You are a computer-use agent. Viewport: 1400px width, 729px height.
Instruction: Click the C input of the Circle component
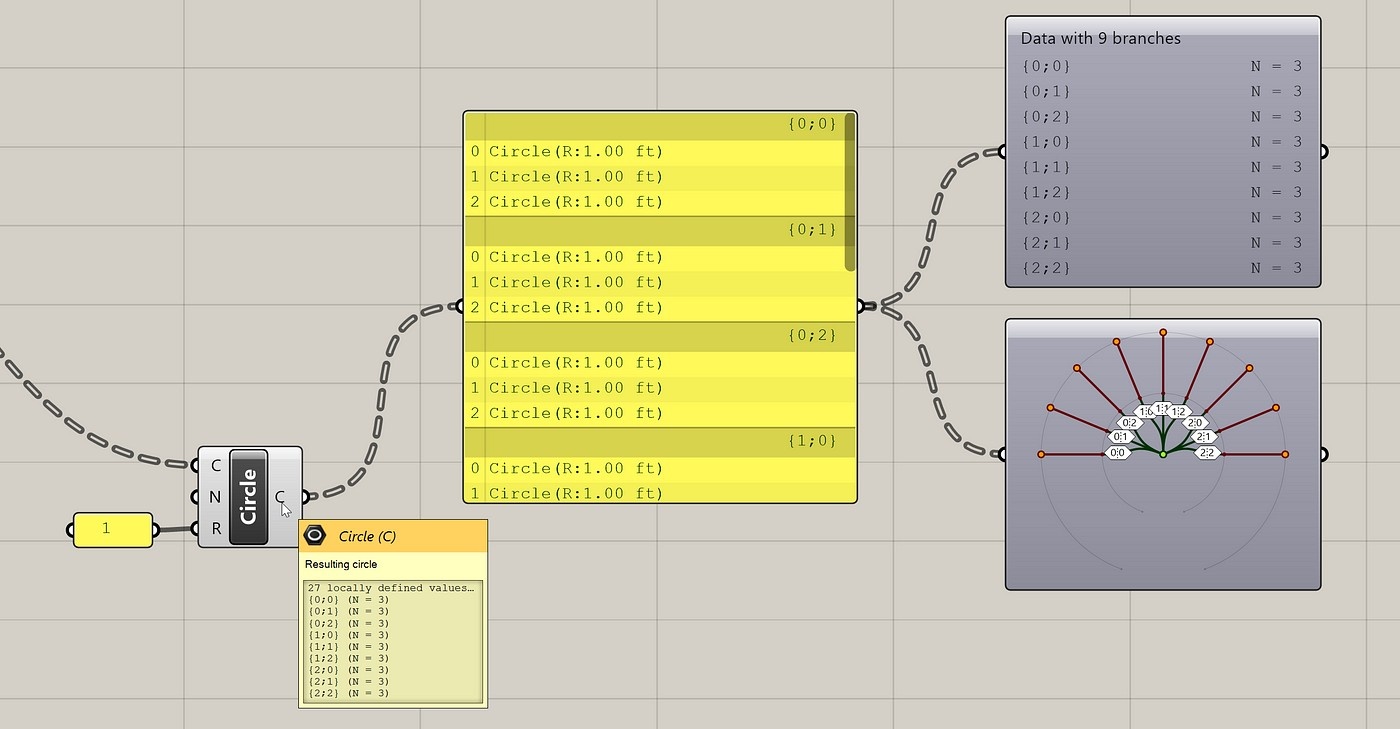point(216,465)
